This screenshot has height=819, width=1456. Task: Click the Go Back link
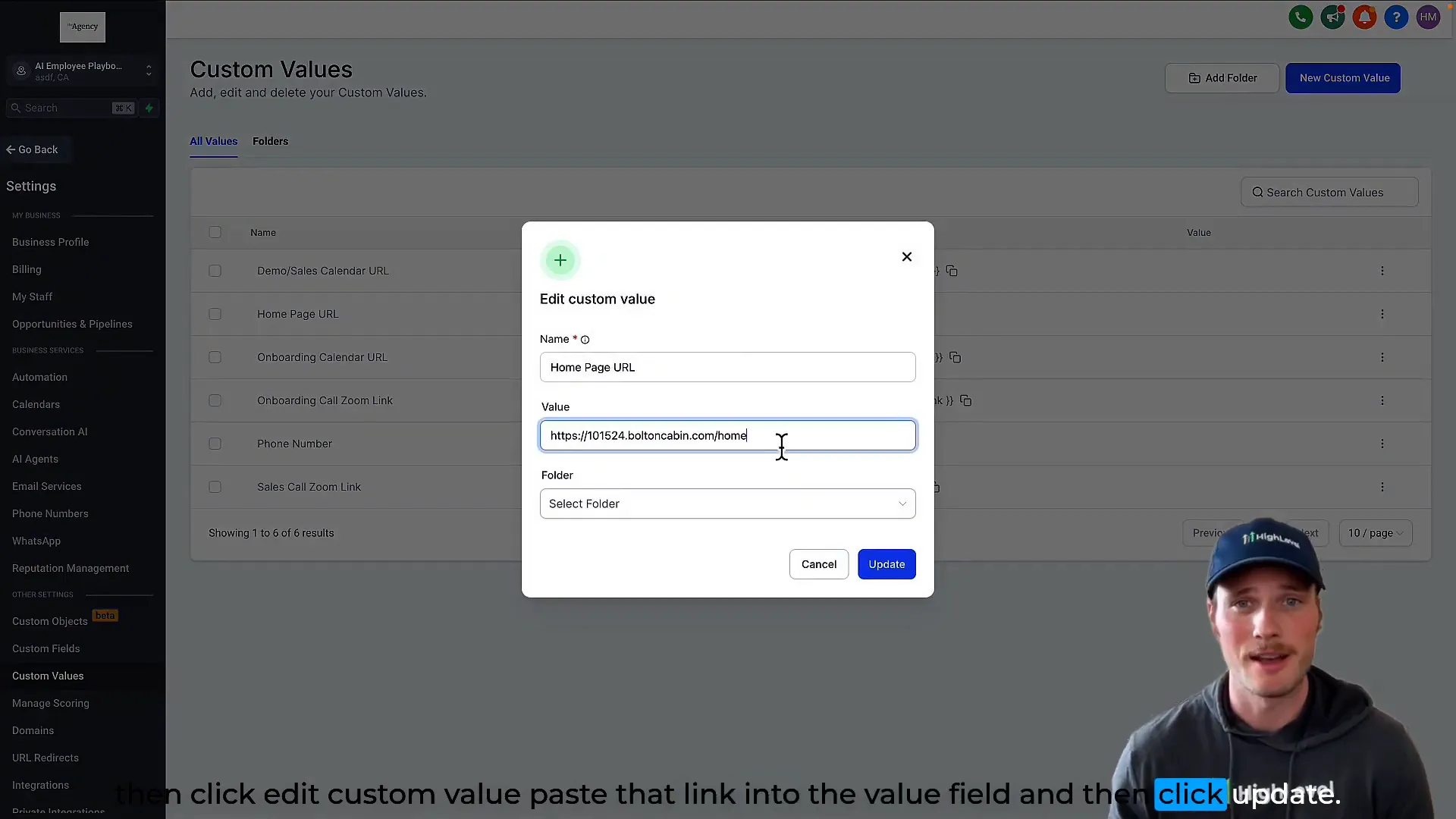point(32,149)
